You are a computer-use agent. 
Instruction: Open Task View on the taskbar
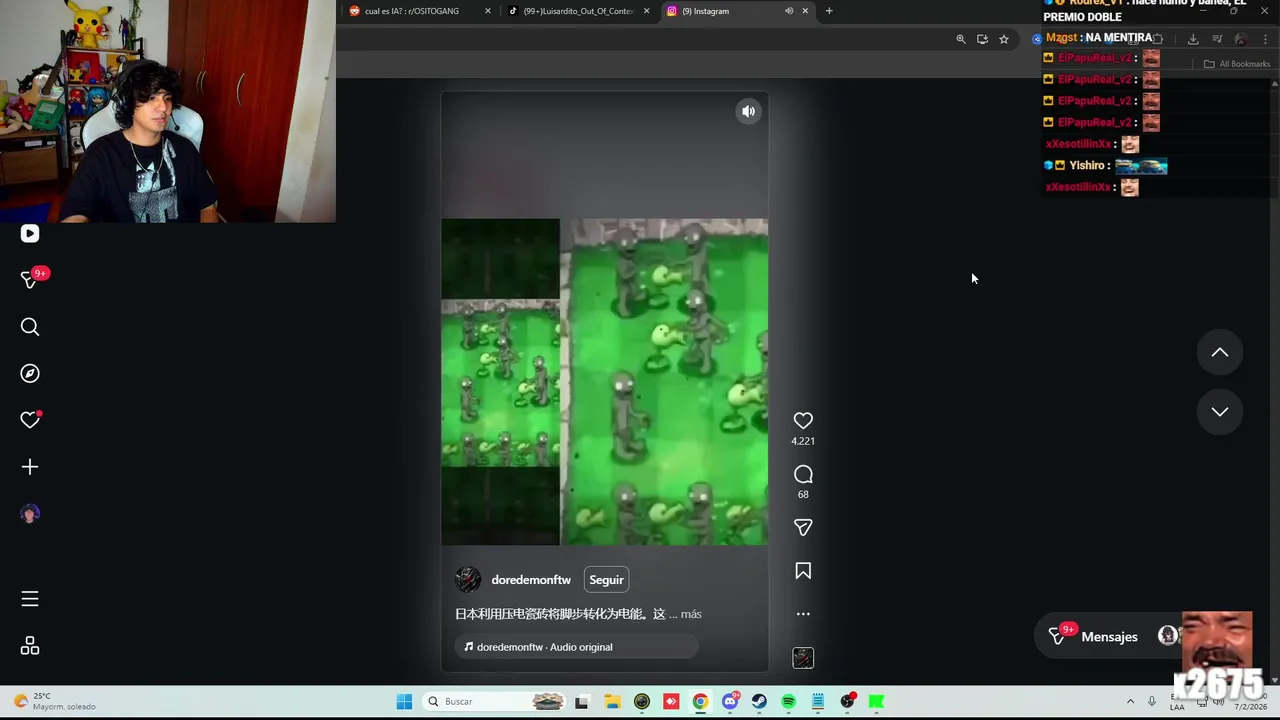pos(582,702)
